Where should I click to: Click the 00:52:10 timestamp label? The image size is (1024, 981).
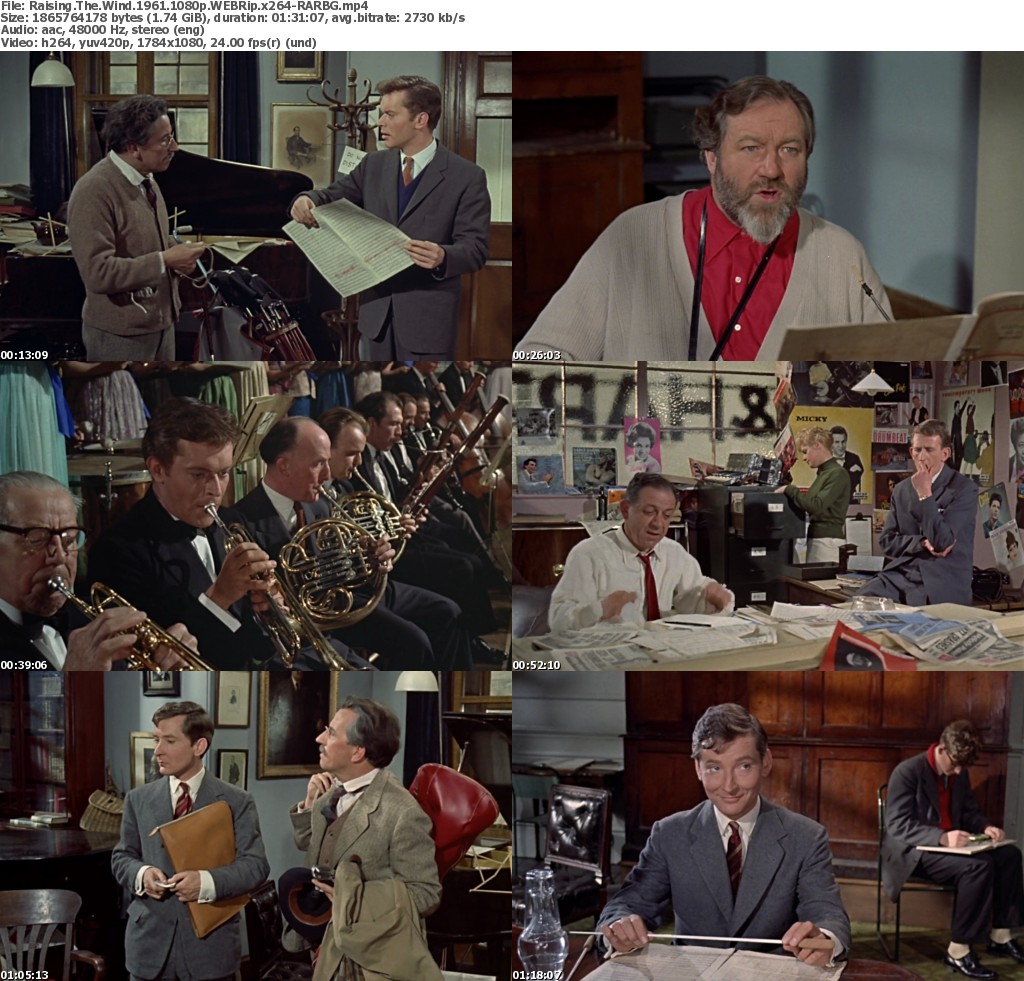(x=537, y=665)
